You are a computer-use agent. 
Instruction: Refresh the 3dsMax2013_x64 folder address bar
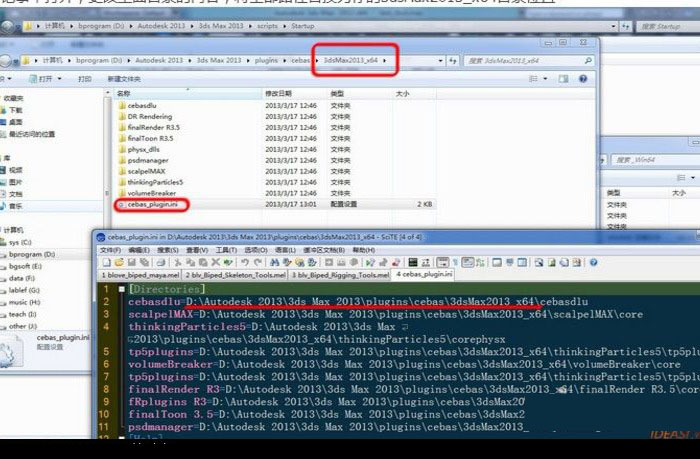453,60
